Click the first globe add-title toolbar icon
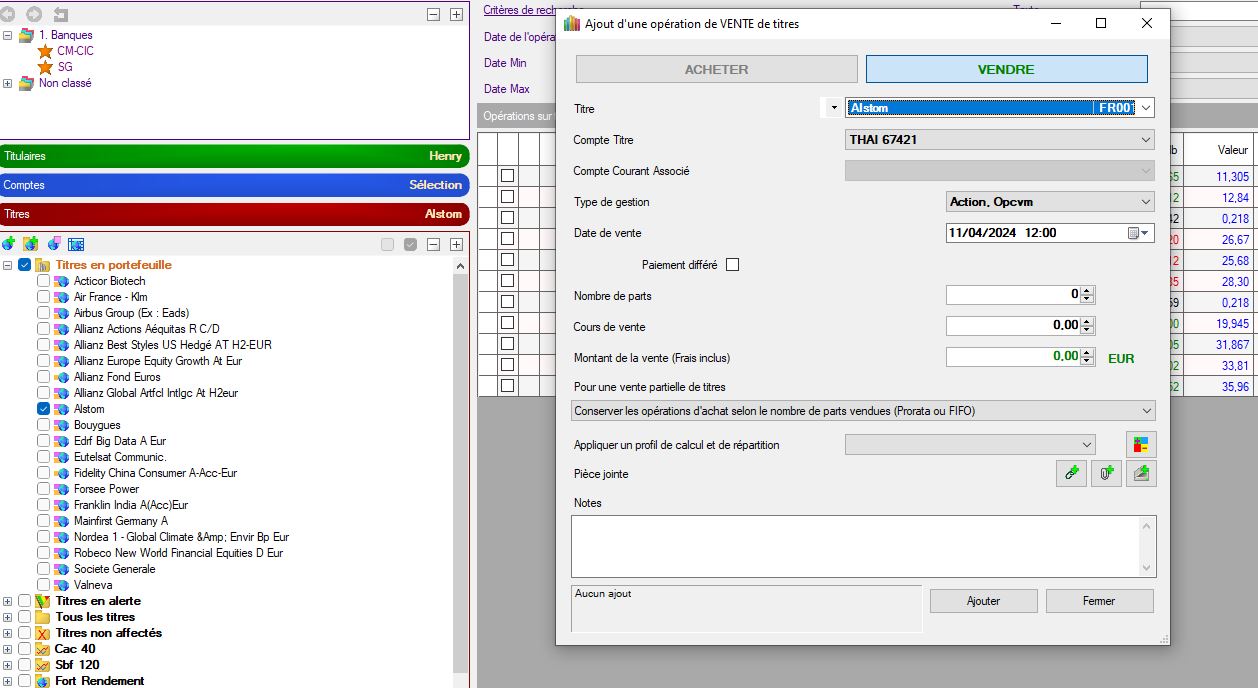The width and height of the screenshot is (1258, 688). point(10,244)
